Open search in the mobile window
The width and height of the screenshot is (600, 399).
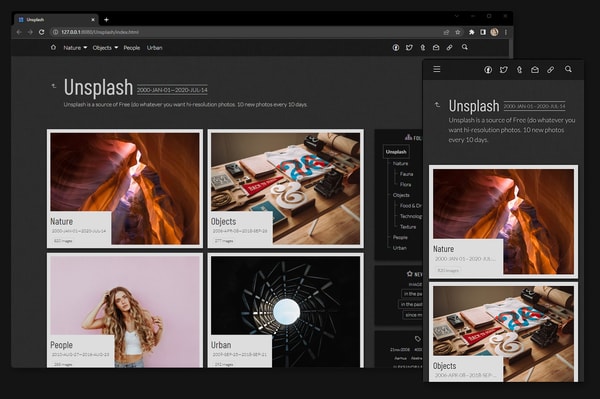[x=568, y=69]
